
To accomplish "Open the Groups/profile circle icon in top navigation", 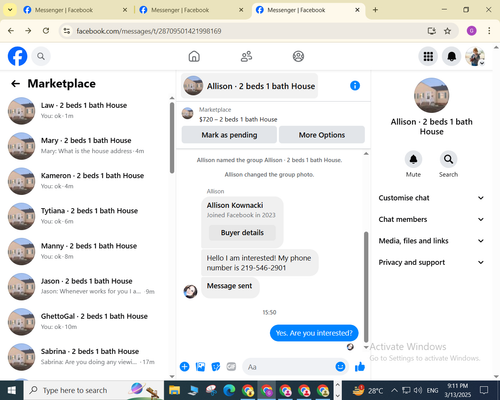I will coord(298,56).
